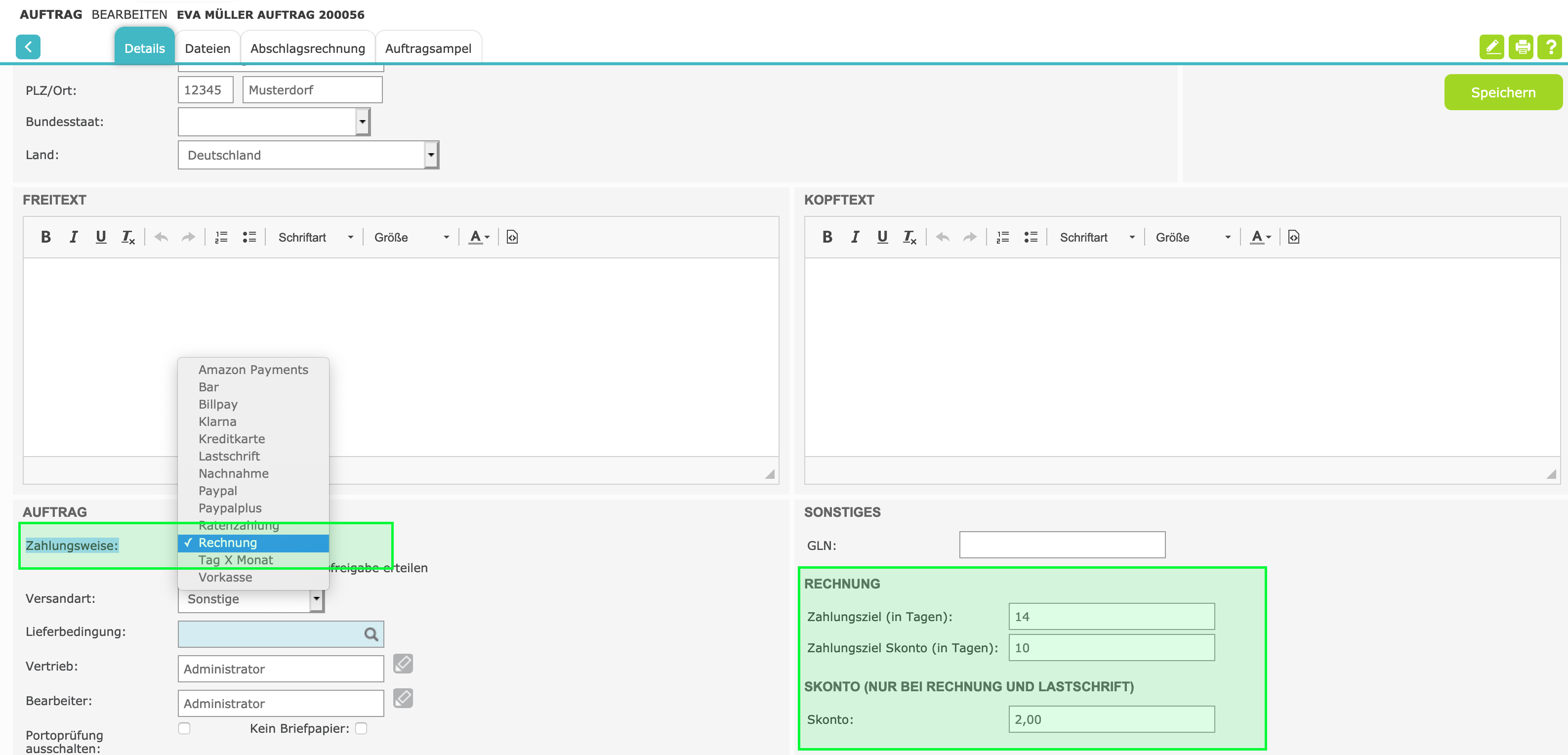The image size is (1568, 755).
Task: Choose Paypalplus from the payment list
Action: (253, 508)
